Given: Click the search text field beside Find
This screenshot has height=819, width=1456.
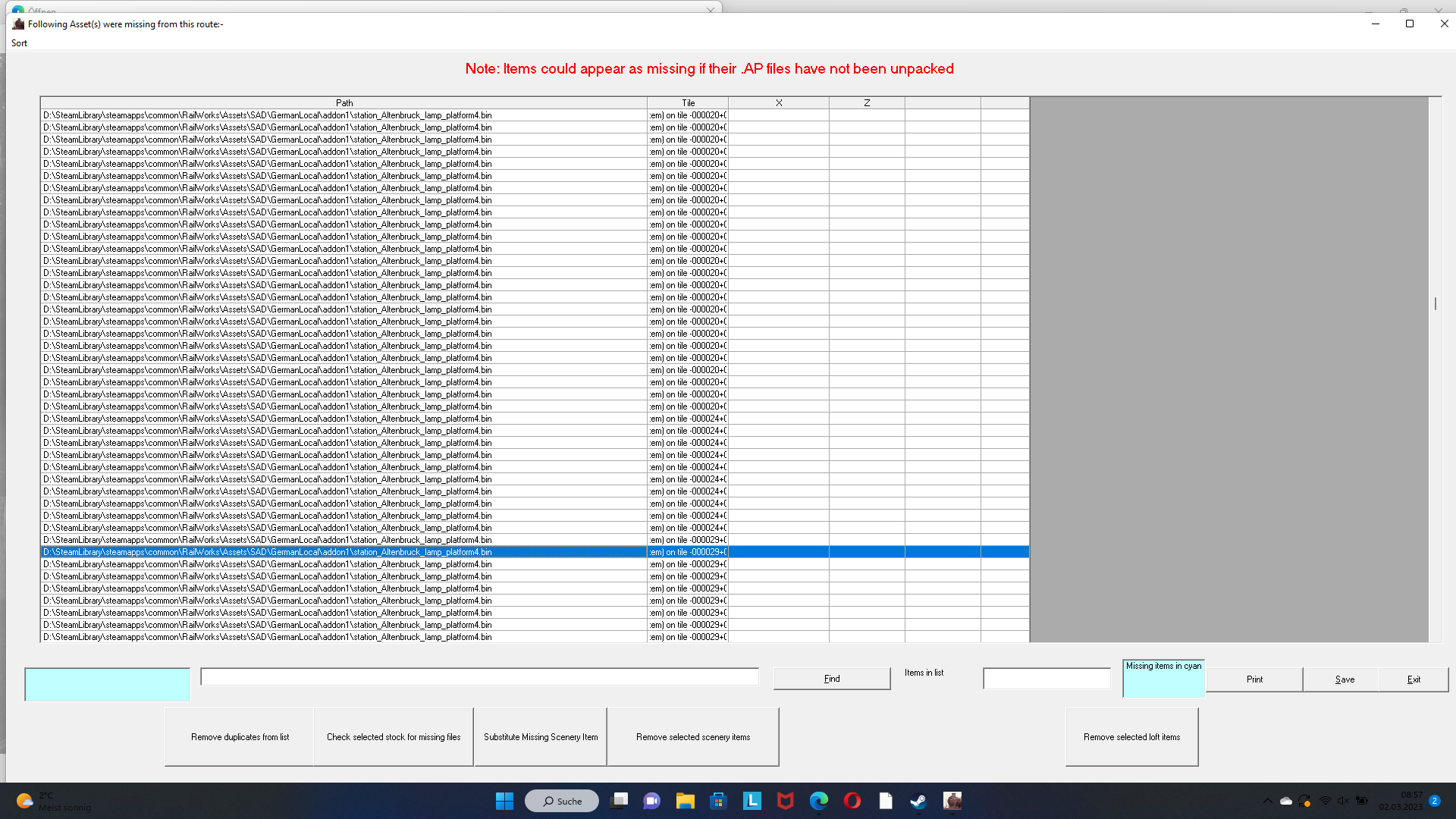Looking at the screenshot, I should click(479, 677).
